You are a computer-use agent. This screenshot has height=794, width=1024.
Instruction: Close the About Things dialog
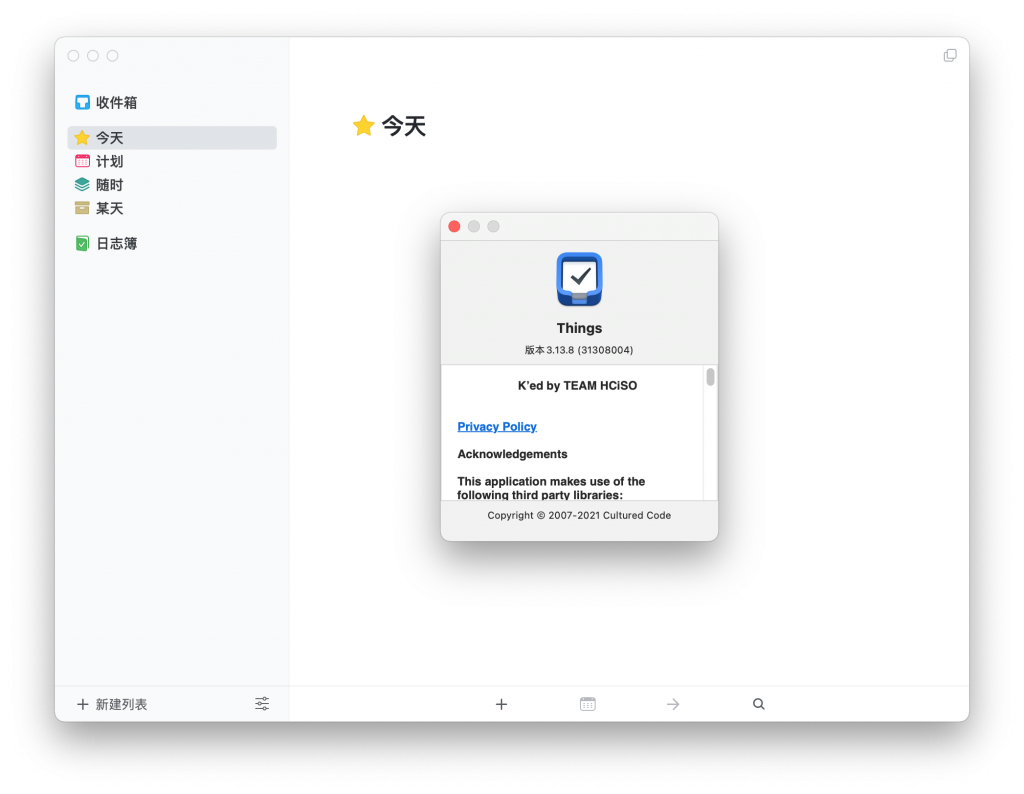[x=455, y=227]
